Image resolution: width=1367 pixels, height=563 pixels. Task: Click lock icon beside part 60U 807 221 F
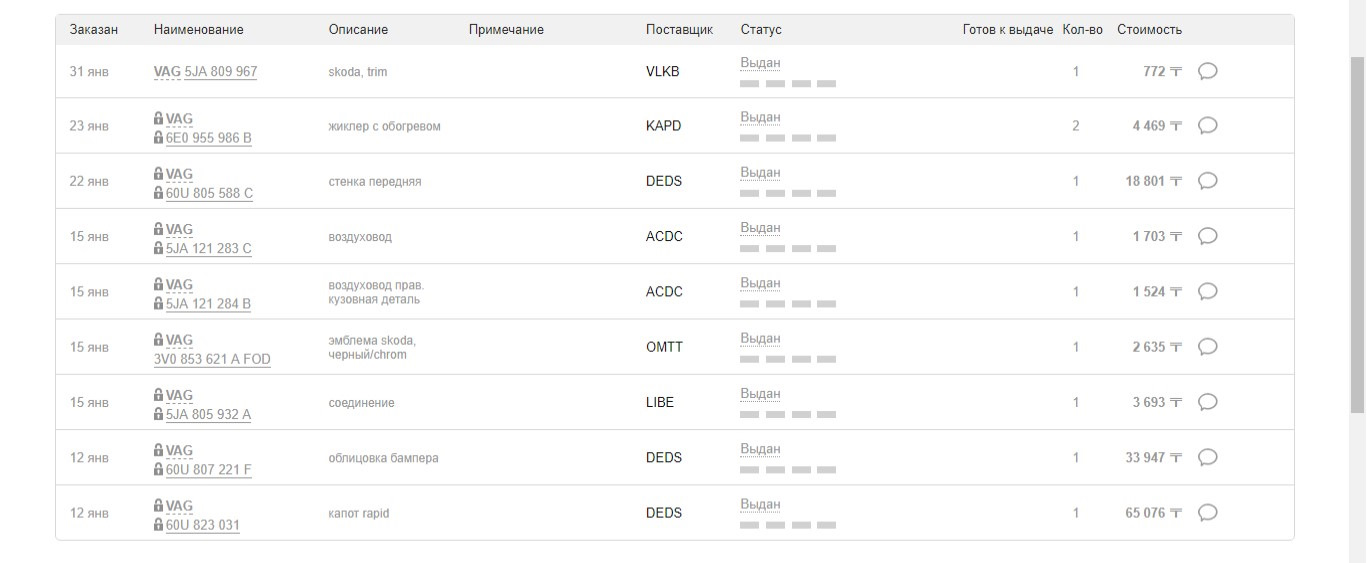click(x=158, y=469)
